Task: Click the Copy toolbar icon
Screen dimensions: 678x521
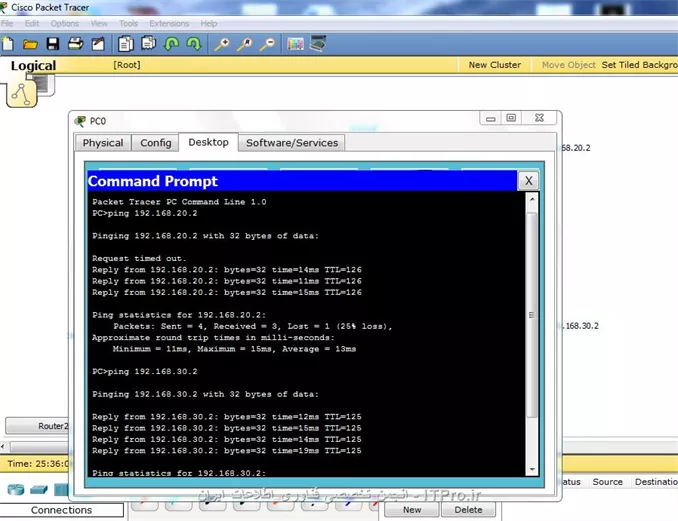Action: tap(126, 44)
